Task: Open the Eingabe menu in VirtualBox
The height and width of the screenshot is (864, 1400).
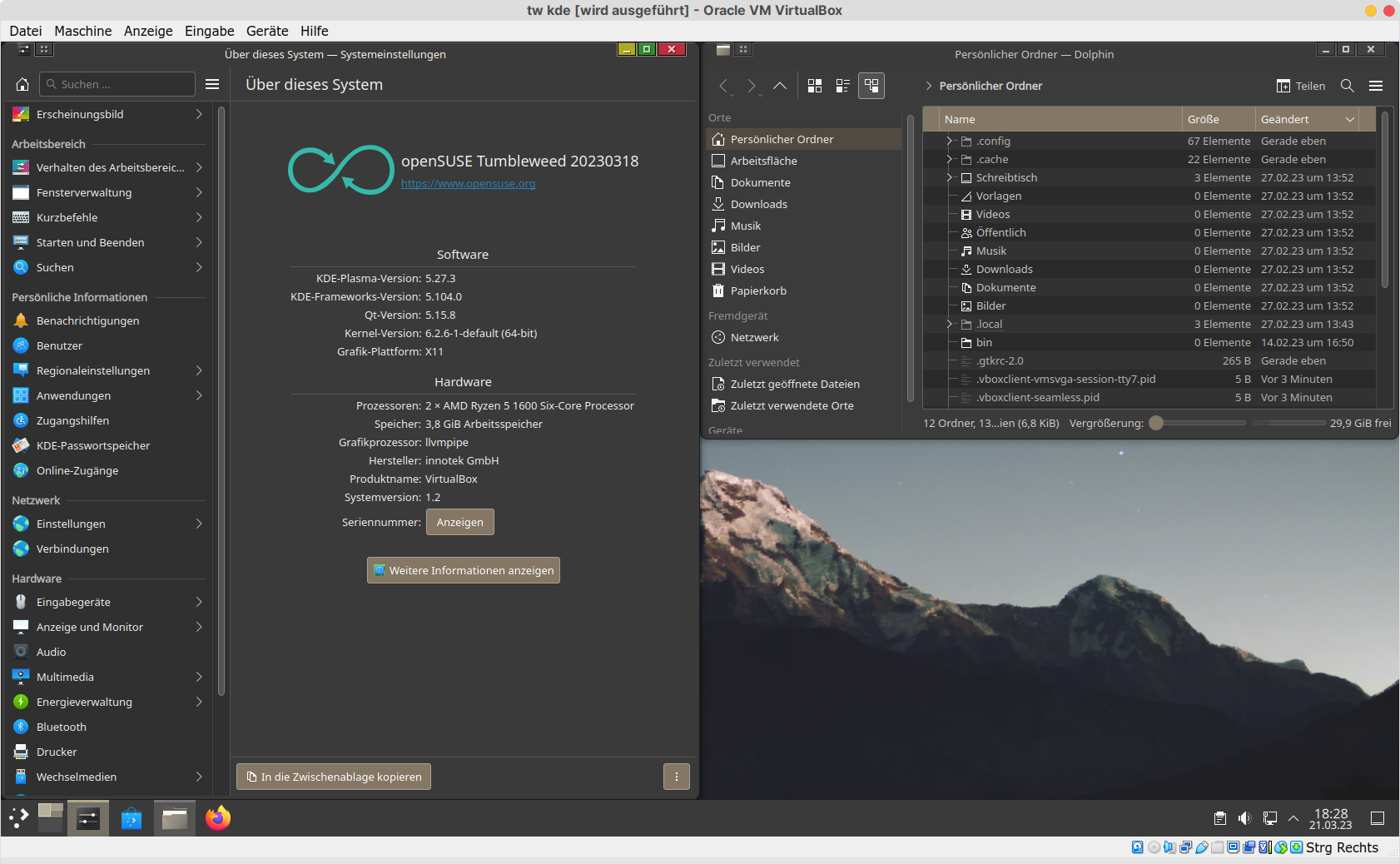Action: click(210, 31)
